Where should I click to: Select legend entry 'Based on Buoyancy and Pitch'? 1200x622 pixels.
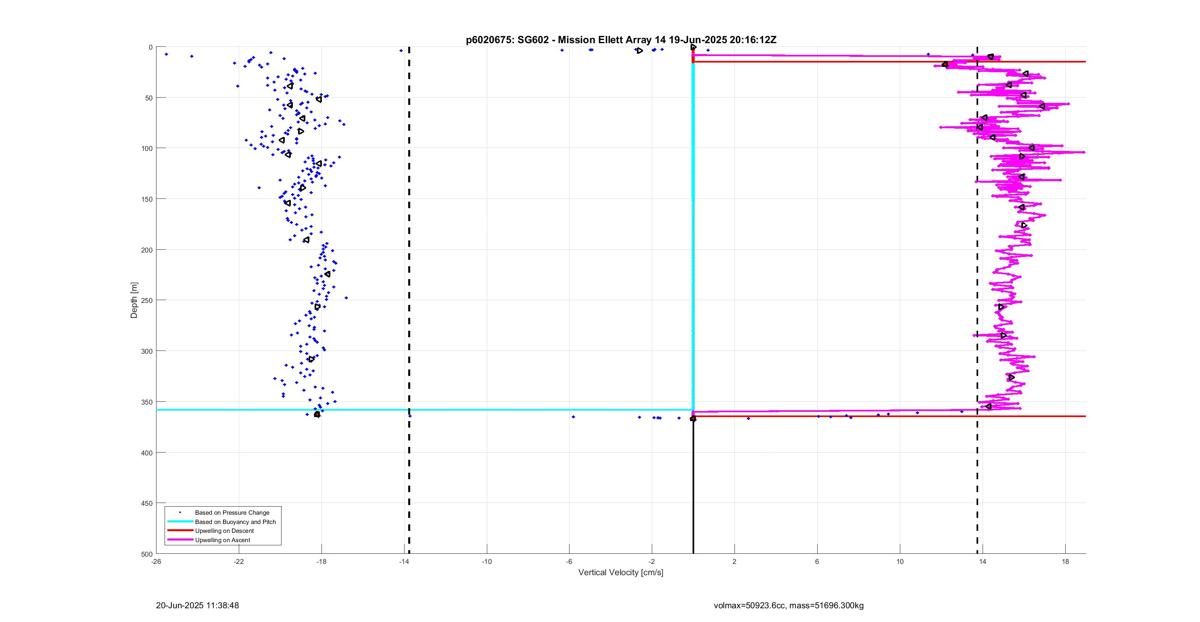point(235,522)
